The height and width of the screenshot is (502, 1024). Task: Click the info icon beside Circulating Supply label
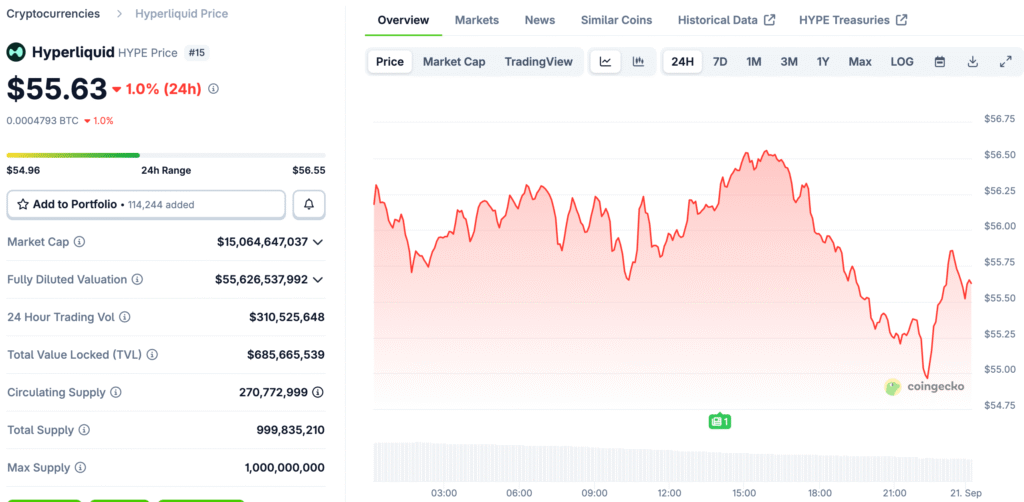click(x=116, y=392)
